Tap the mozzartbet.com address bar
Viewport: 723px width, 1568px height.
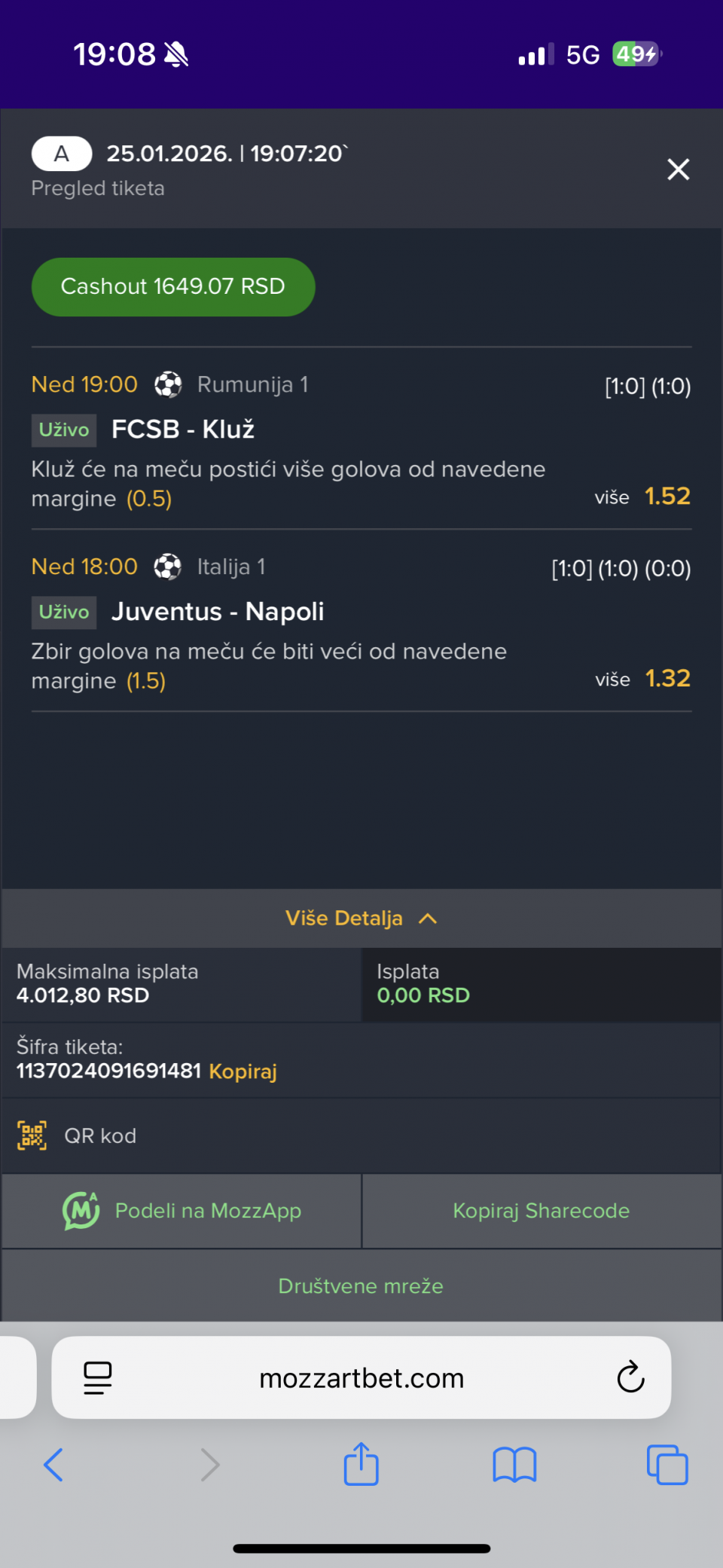pyautogui.click(x=361, y=1378)
